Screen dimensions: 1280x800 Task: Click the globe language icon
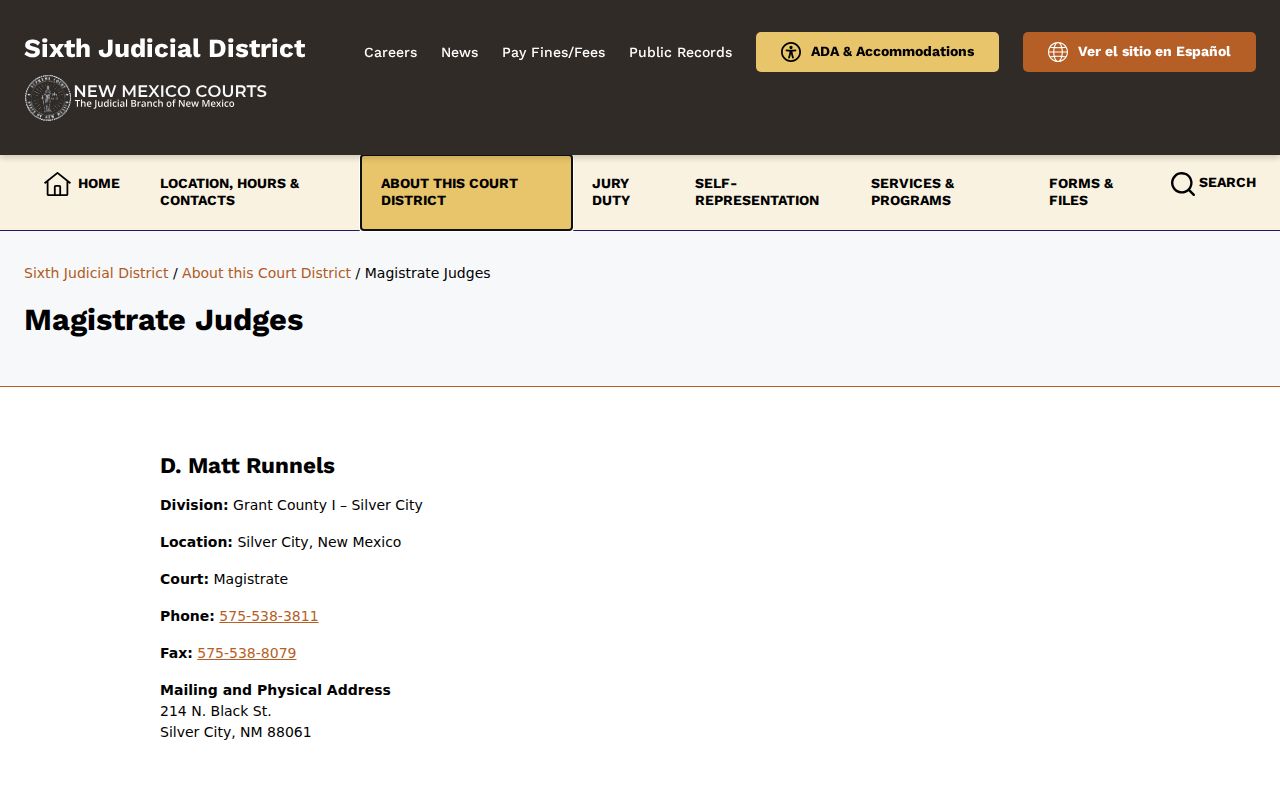pos(1058,52)
